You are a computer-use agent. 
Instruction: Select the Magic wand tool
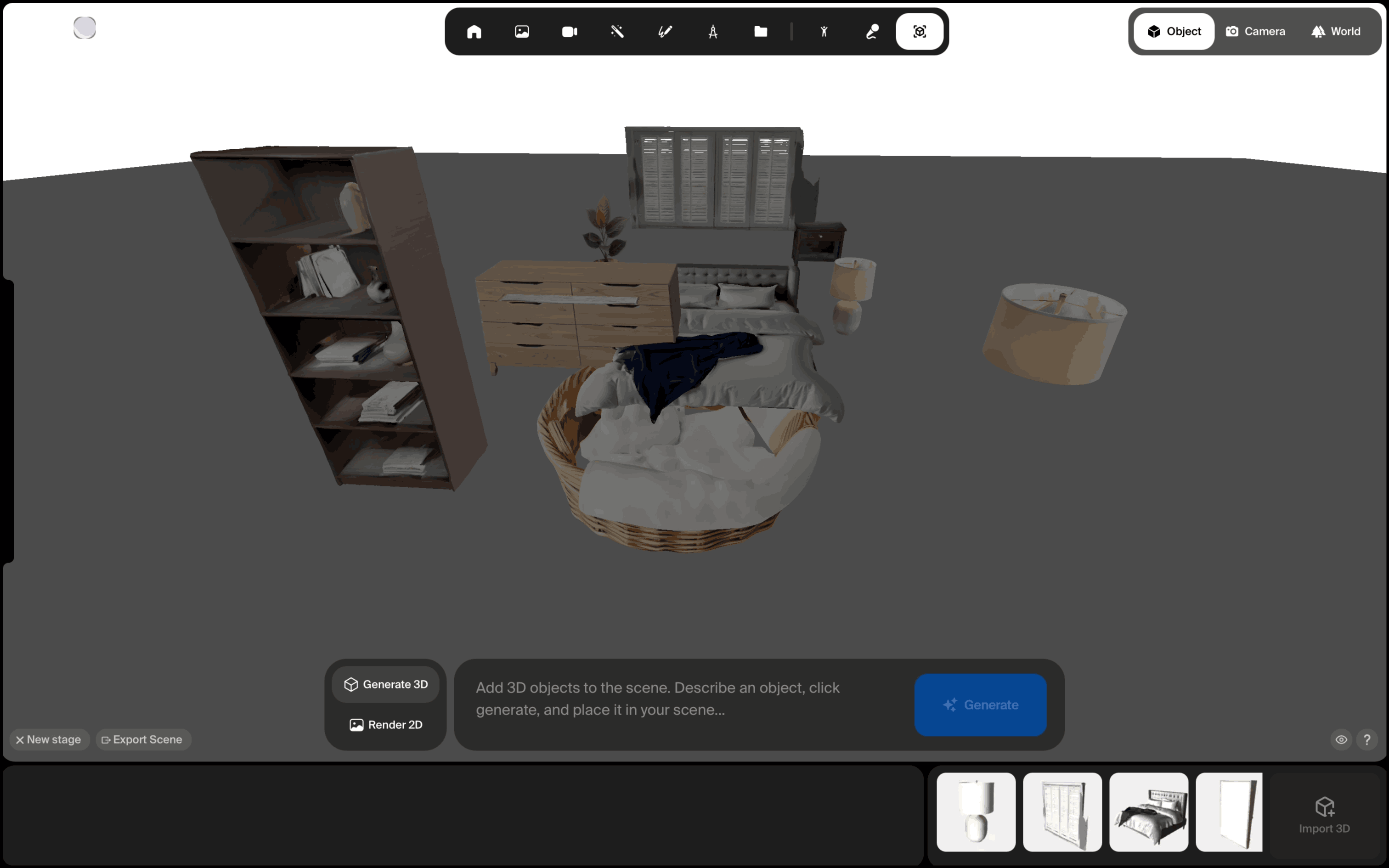pyautogui.click(x=617, y=32)
